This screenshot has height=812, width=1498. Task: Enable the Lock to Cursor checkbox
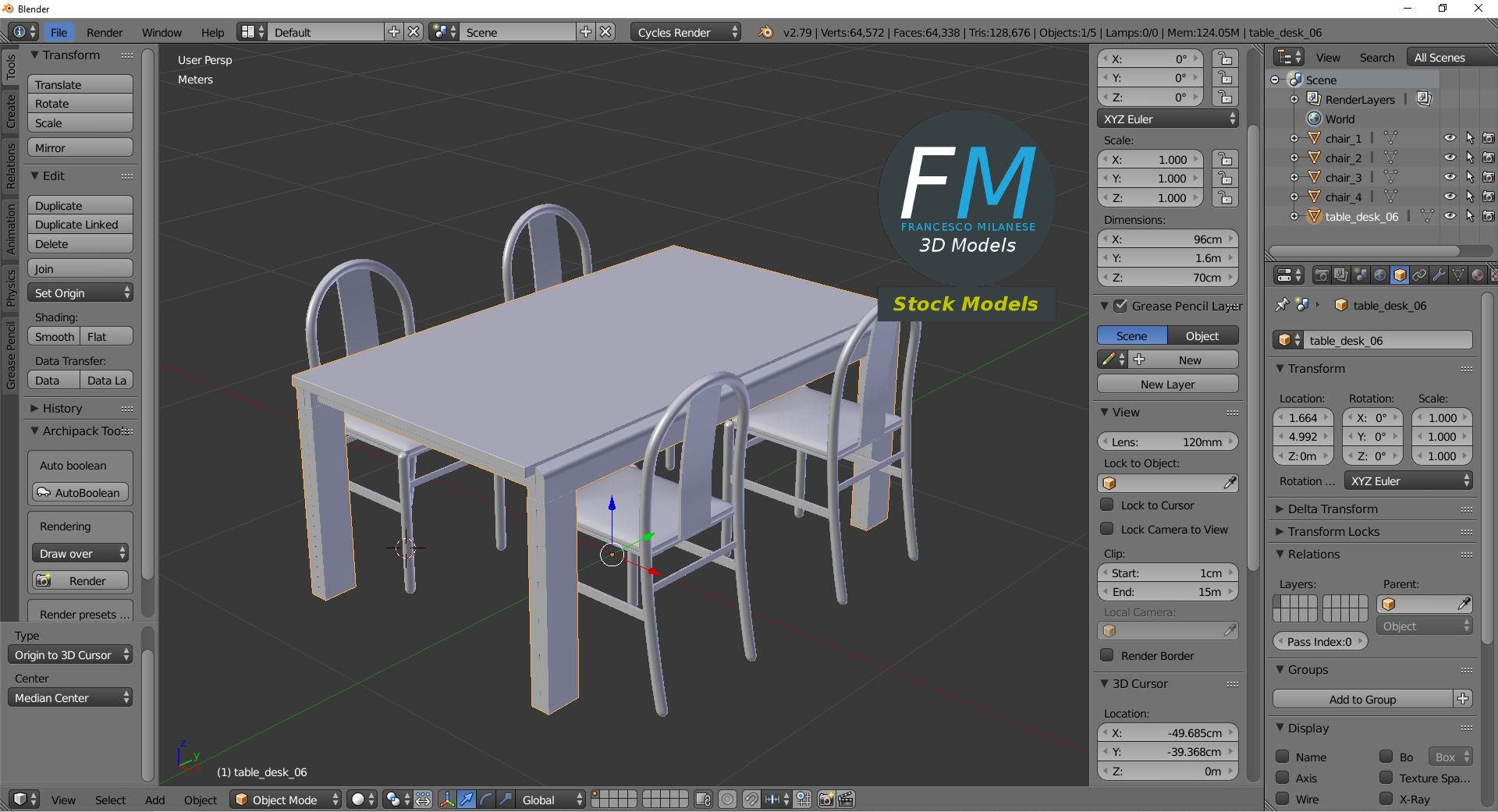click(1107, 505)
